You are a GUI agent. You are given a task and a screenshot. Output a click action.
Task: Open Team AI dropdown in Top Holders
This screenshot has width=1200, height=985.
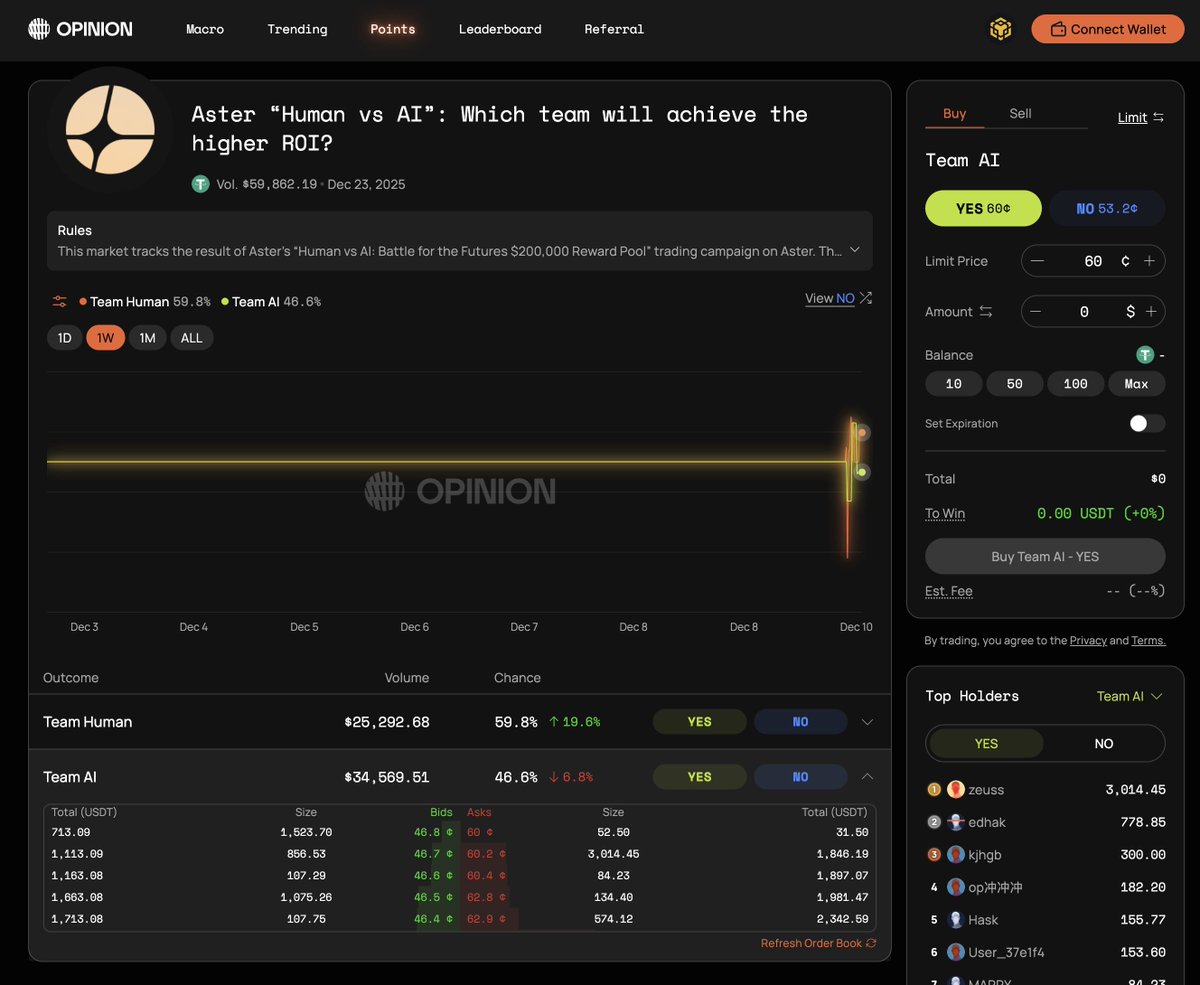[x=1130, y=696]
